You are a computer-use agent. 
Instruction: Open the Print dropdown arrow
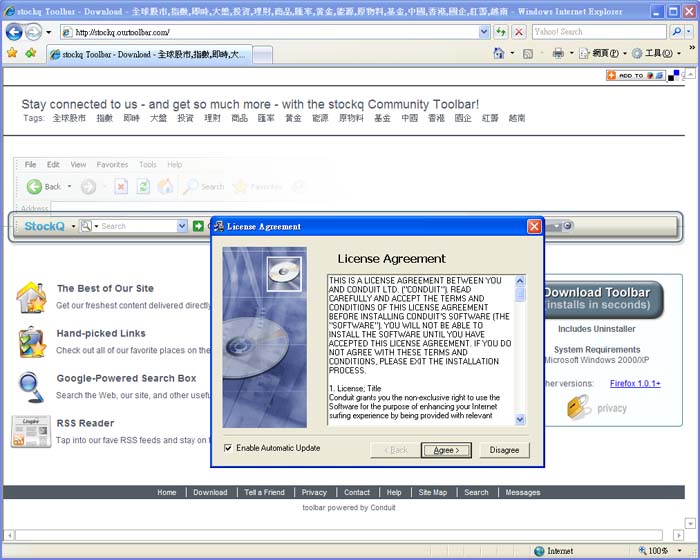coord(571,54)
